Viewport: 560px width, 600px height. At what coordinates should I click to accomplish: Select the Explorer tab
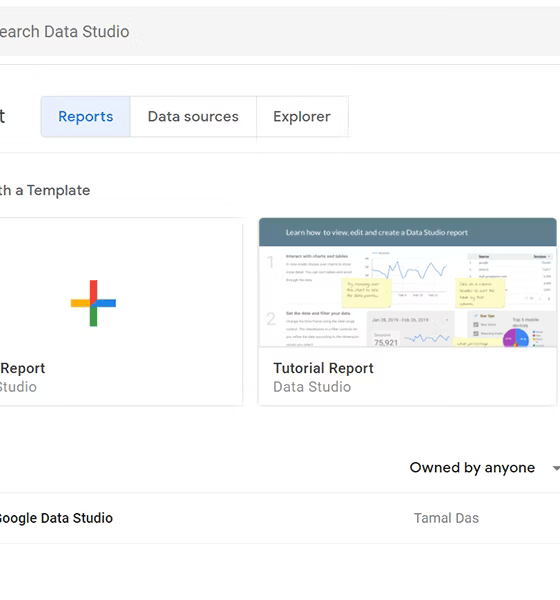tap(302, 116)
